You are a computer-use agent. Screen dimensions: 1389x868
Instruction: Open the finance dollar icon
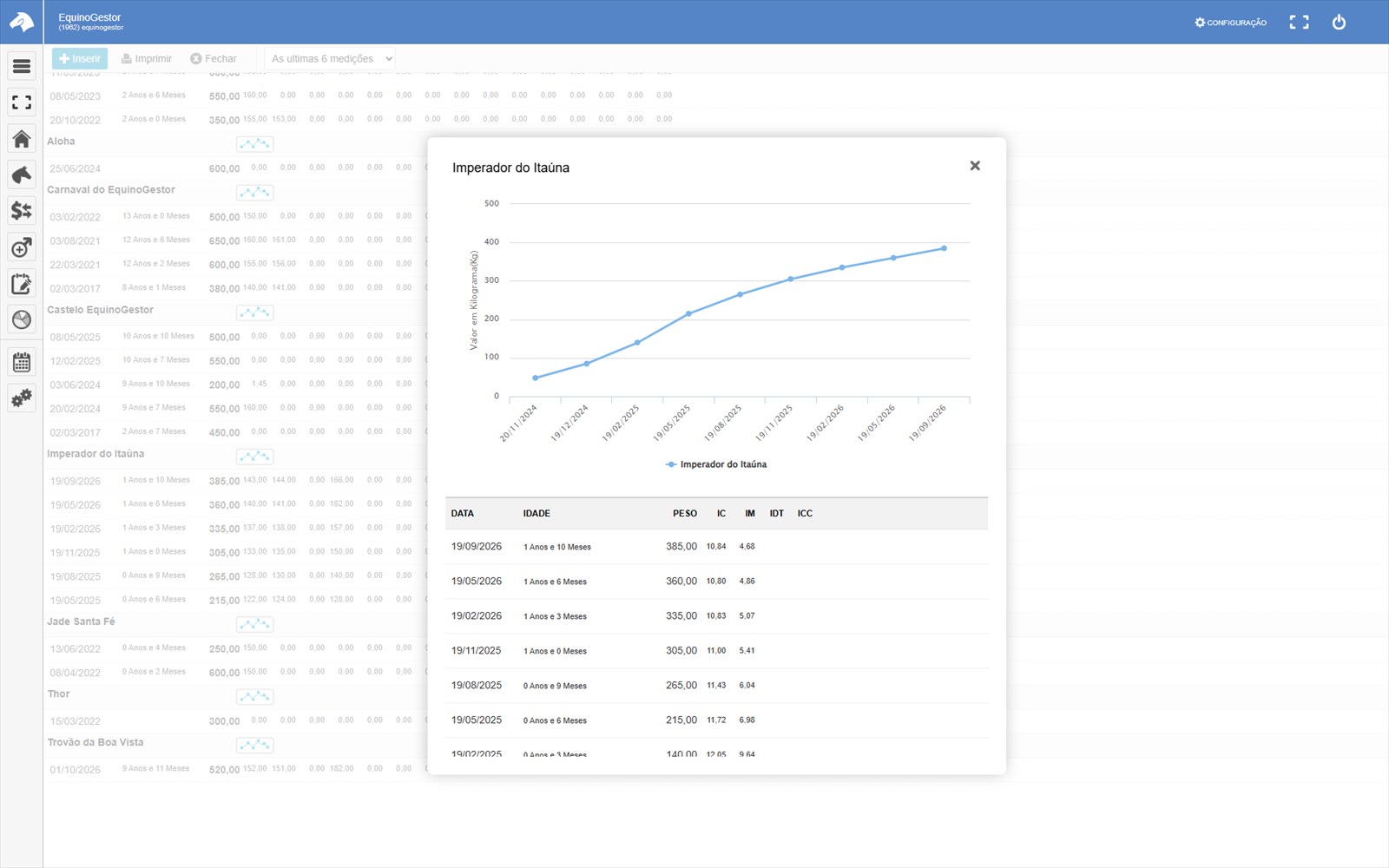(22, 211)
